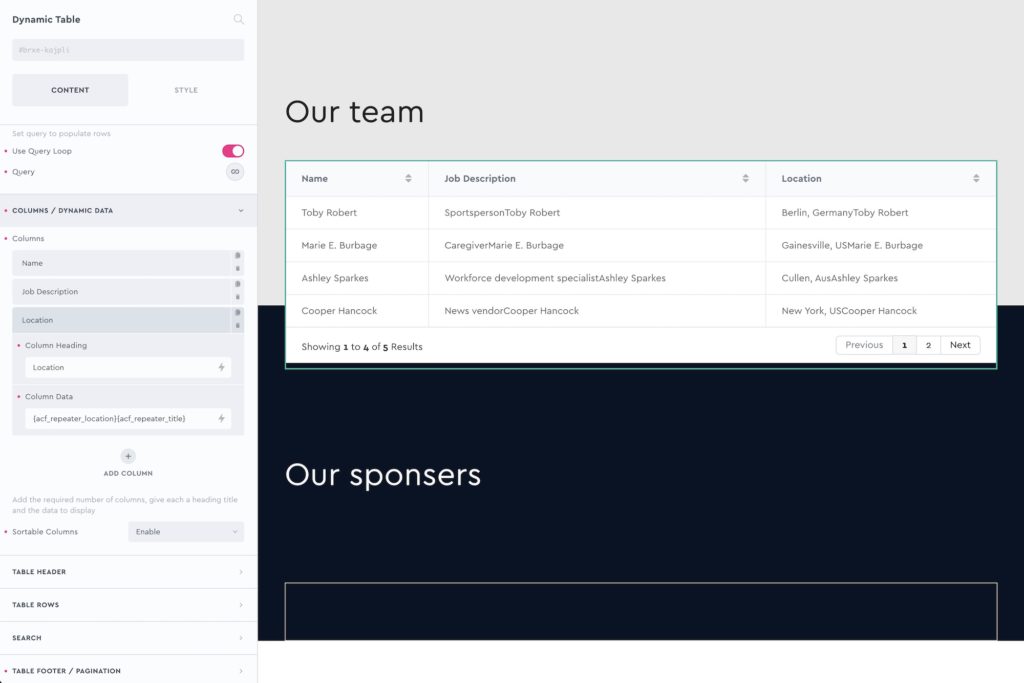Duplicate the Name column item
The height and width of the screenshot is (683, 1024).
pos(238,257)
